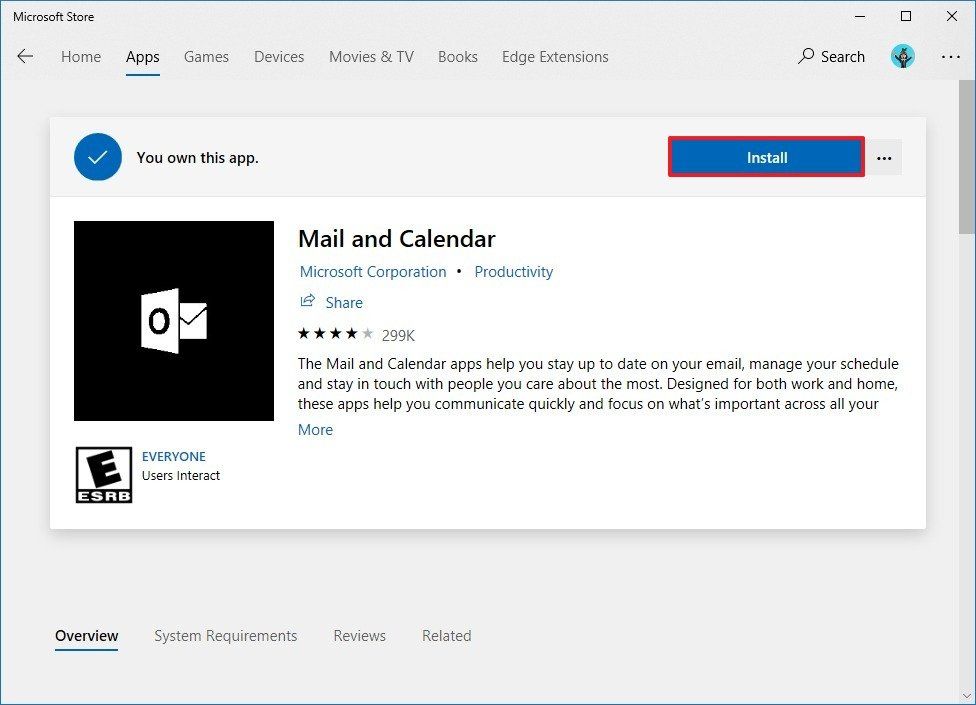
Task: Expand the description with the More link
Action: [x=315, y=429]
